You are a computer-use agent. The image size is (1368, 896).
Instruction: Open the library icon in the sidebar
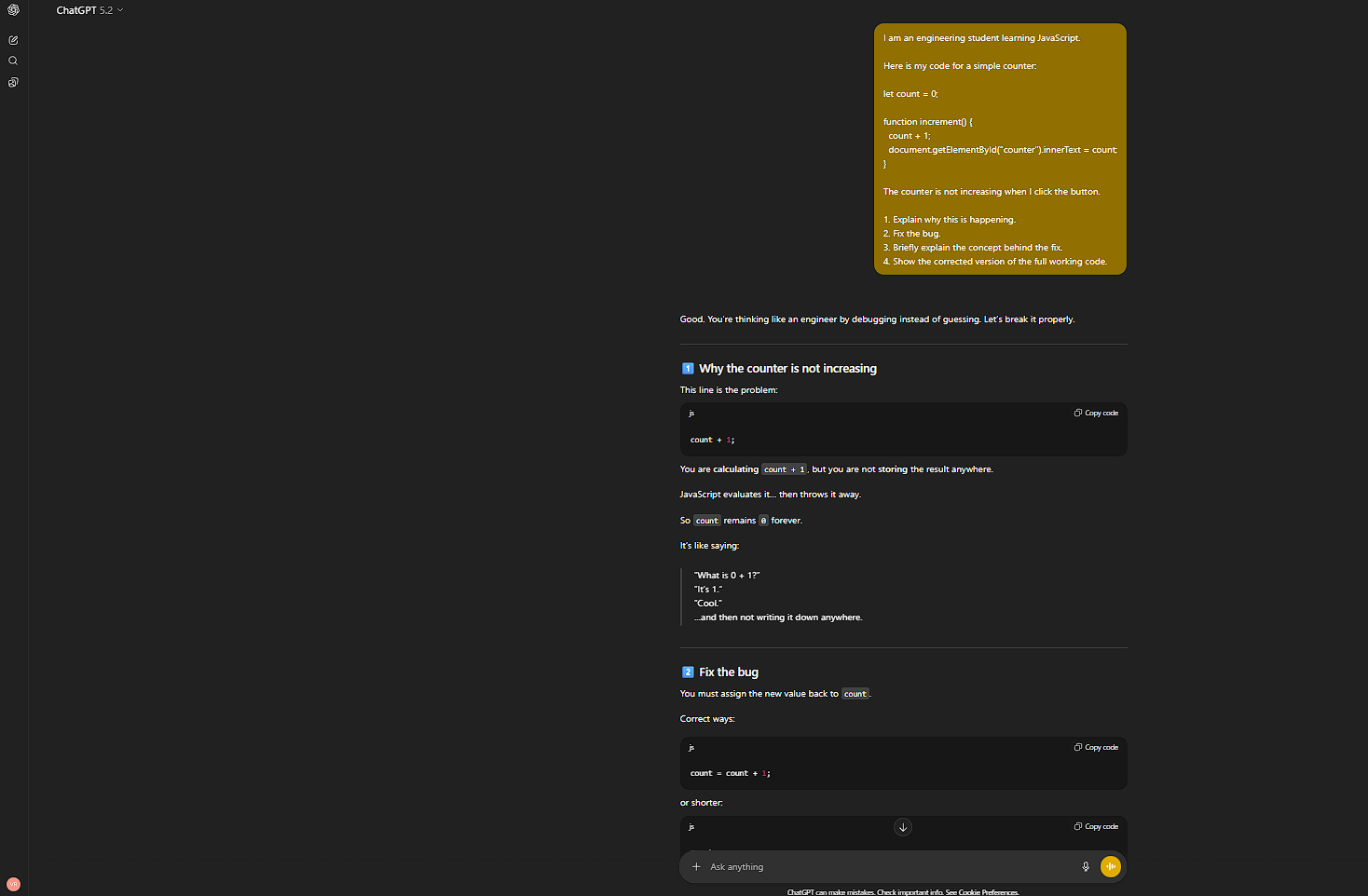(x=13, y=82)
